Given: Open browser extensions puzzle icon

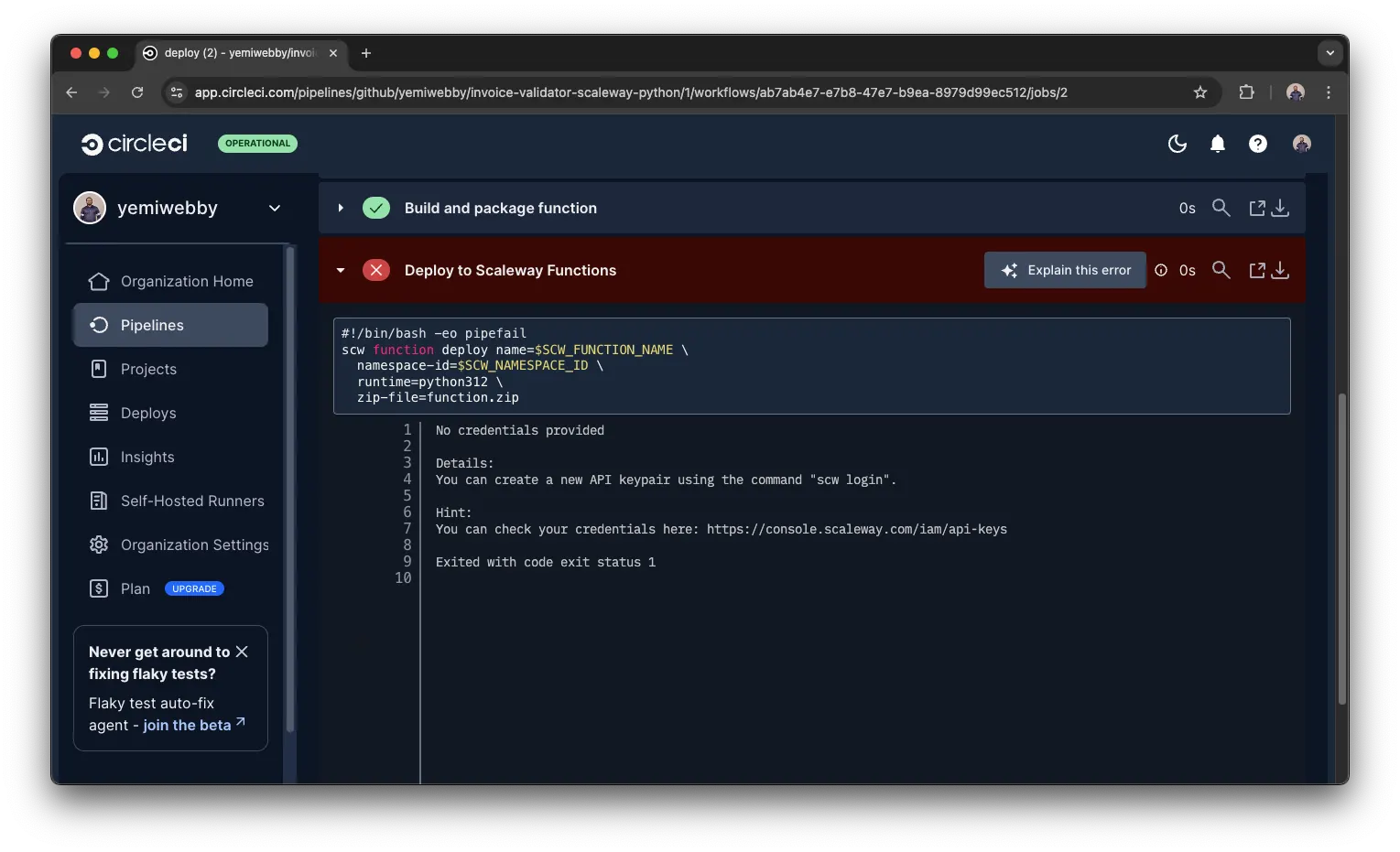Looking at the screenshot, I should (x=1246, y=92).
